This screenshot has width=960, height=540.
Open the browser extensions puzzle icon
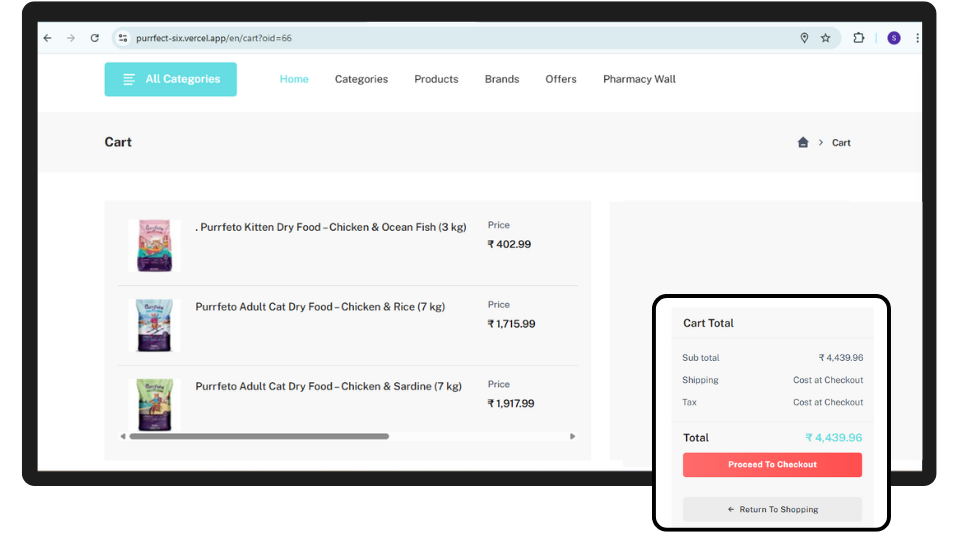[x=859, y=38]
